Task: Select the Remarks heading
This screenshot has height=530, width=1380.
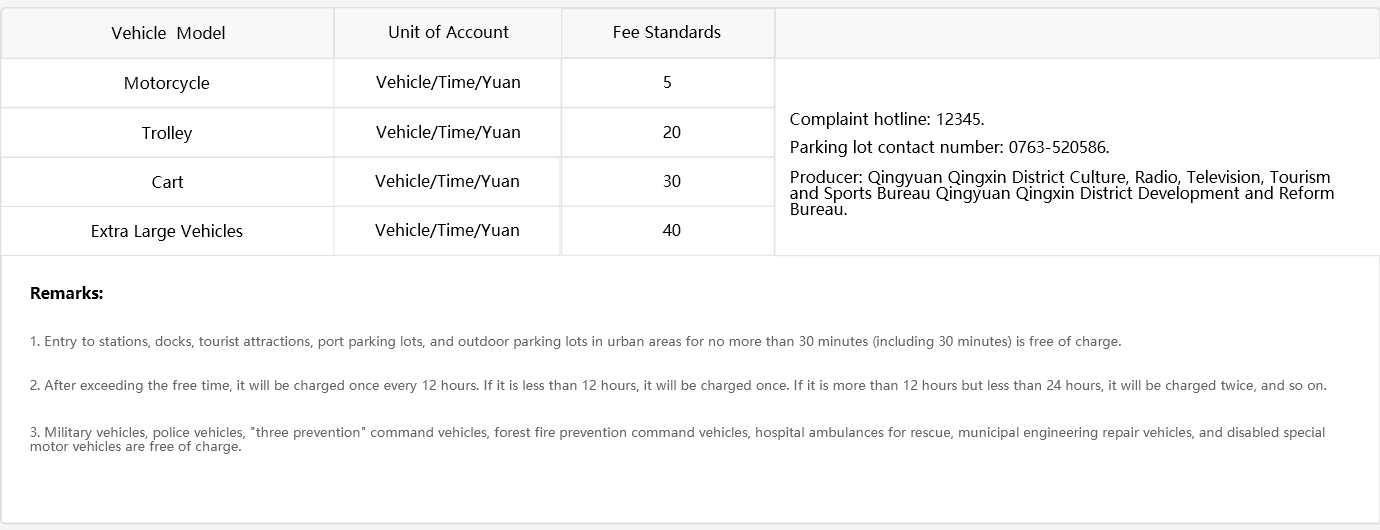Action: pyautogui.click(x=67, y=293)
